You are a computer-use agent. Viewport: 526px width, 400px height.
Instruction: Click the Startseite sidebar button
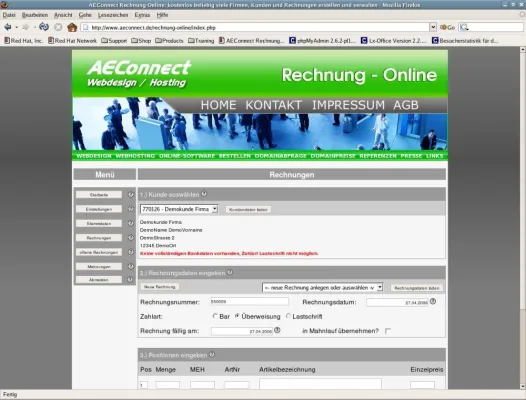[99, 195]
